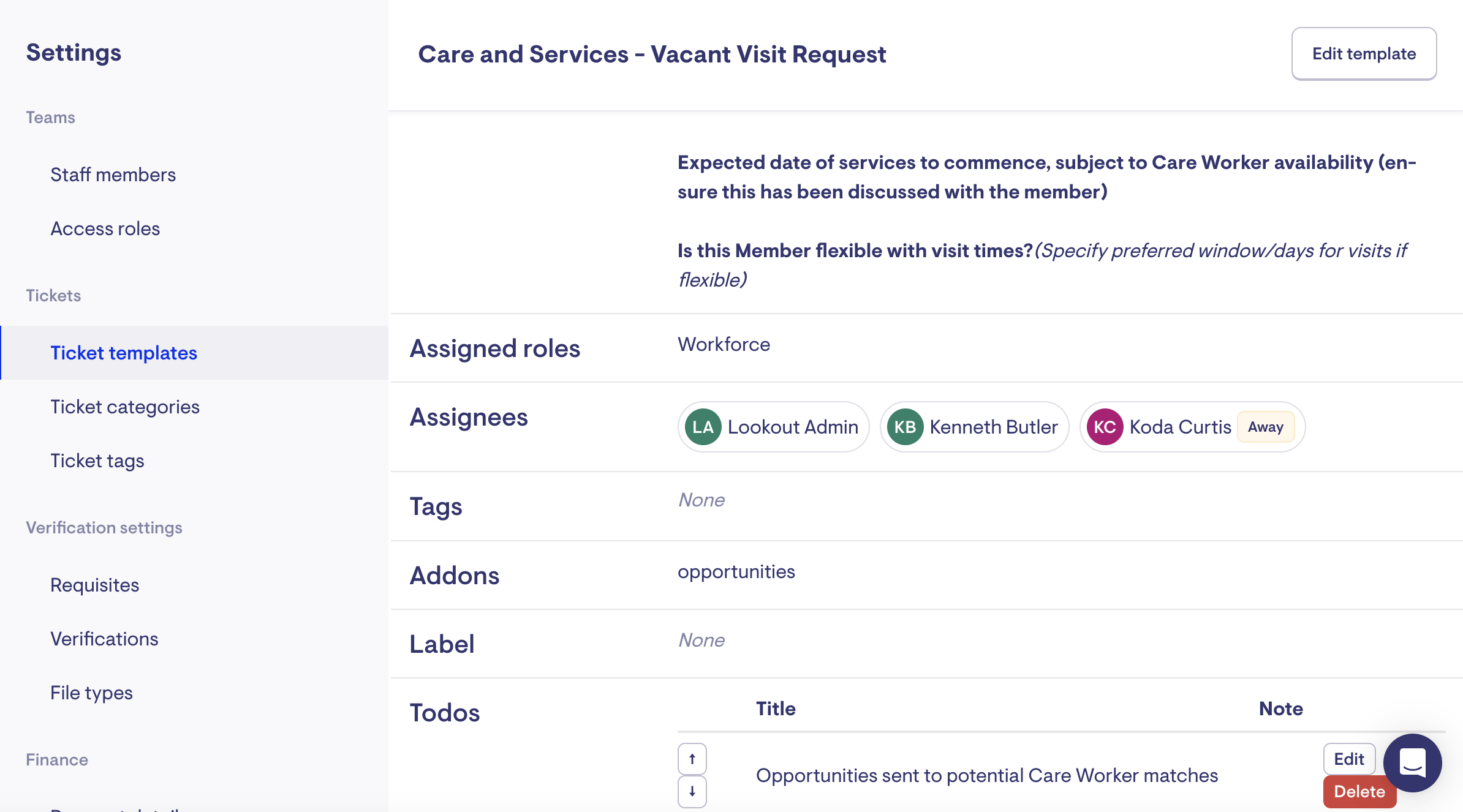Click Kenneth Butler KB avatar

[x=905, y=427]
